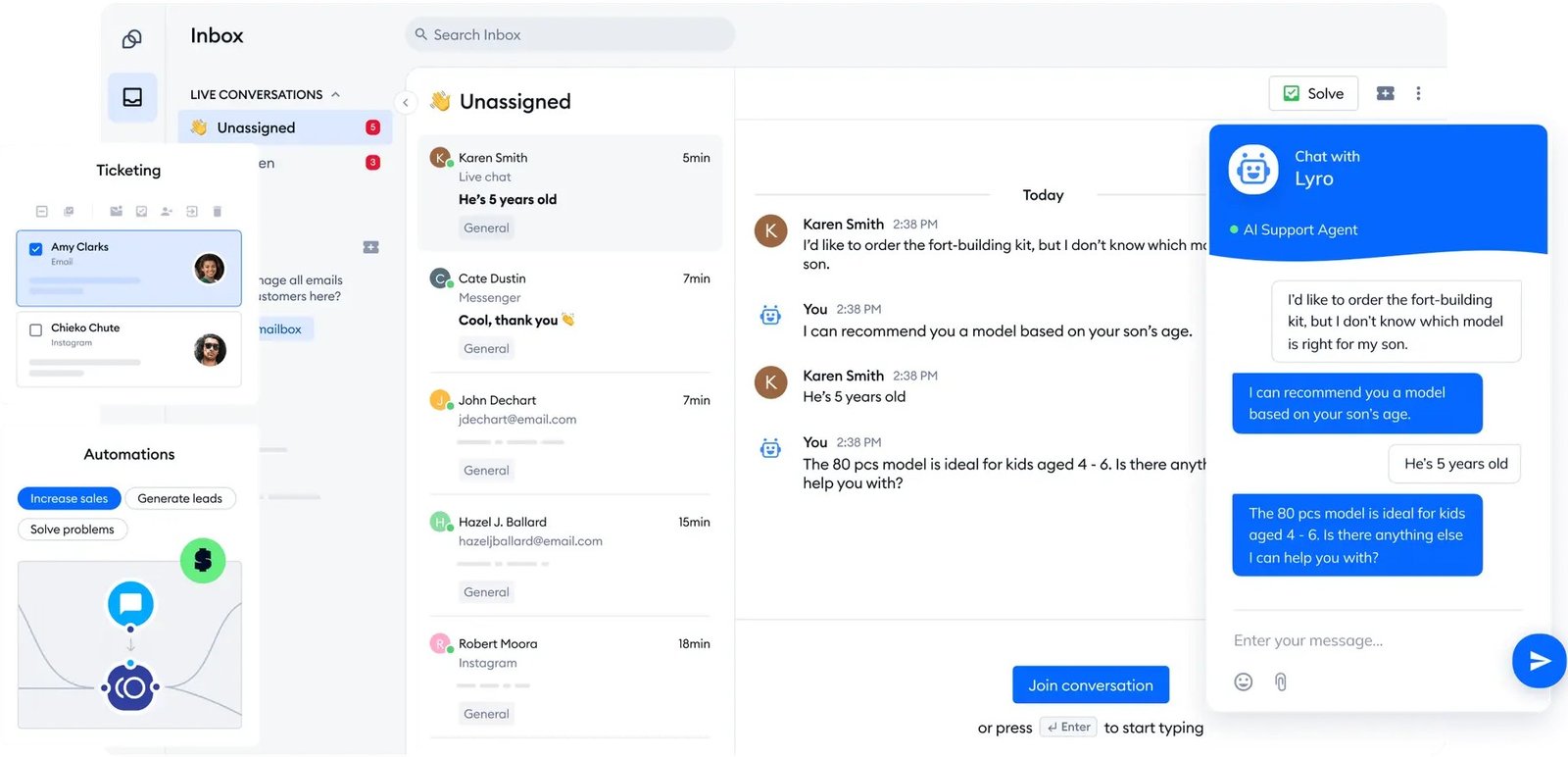Image resolution: width=1568 pixels, height=757 pixels.
Task: Click the assign person icon in Ticketing
Action: pos(167,211)
